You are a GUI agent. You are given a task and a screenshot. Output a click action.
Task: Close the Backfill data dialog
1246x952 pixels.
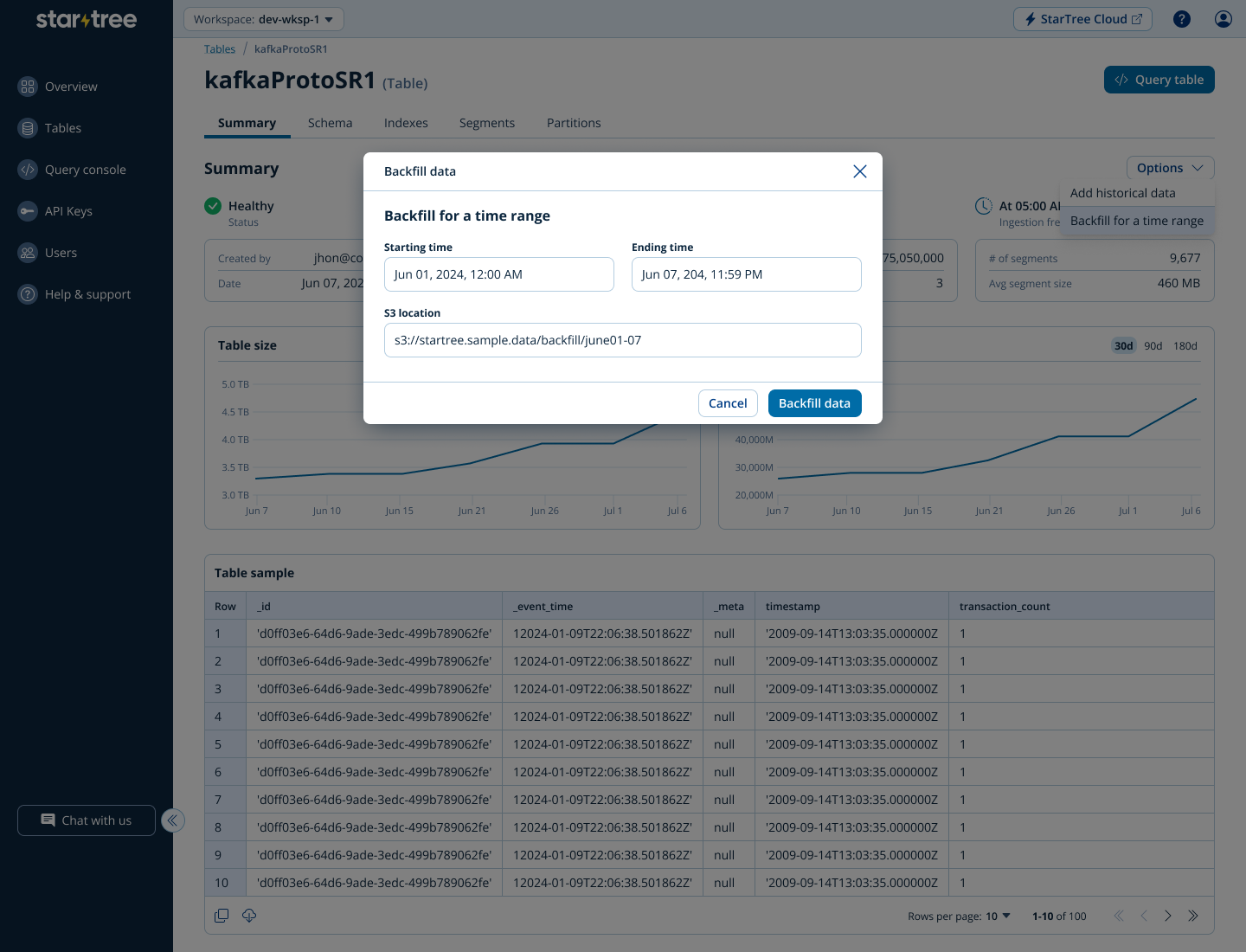[x=859, y=171]
